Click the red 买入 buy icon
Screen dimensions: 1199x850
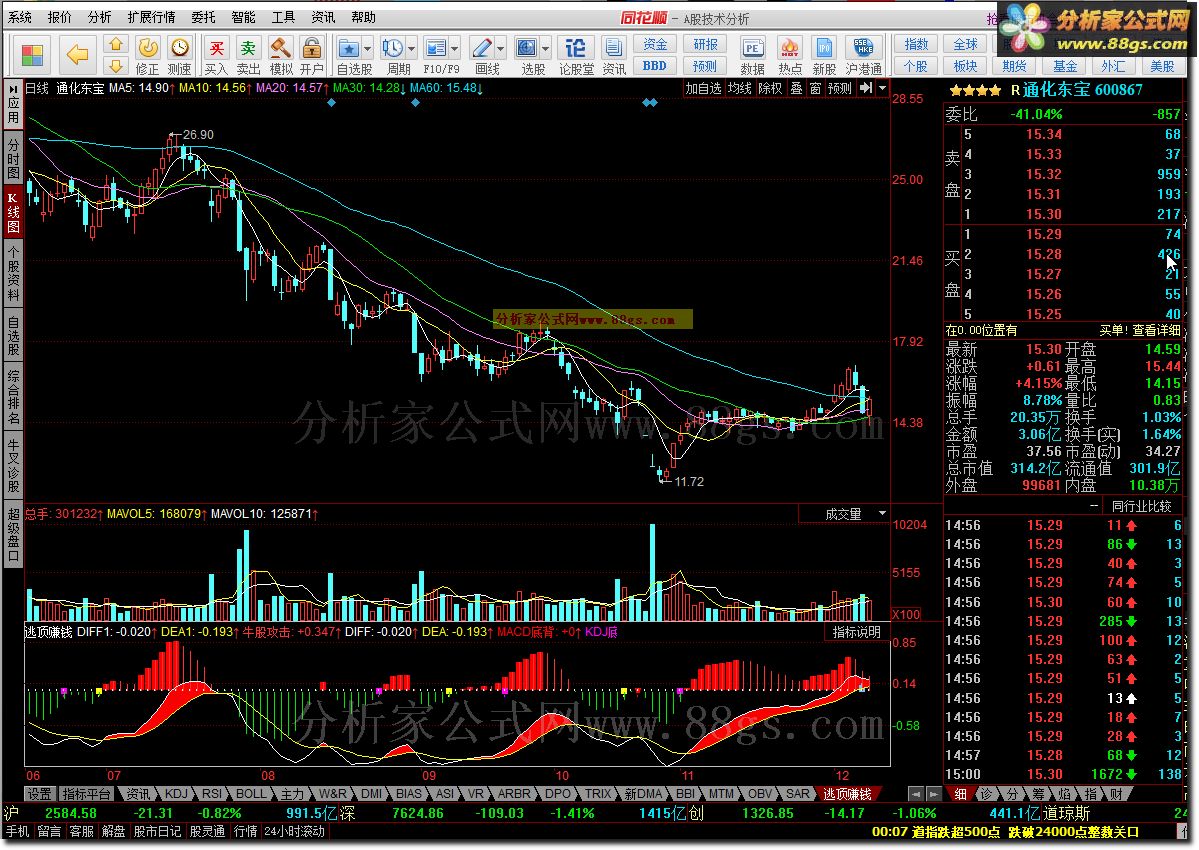click(216, 55)
